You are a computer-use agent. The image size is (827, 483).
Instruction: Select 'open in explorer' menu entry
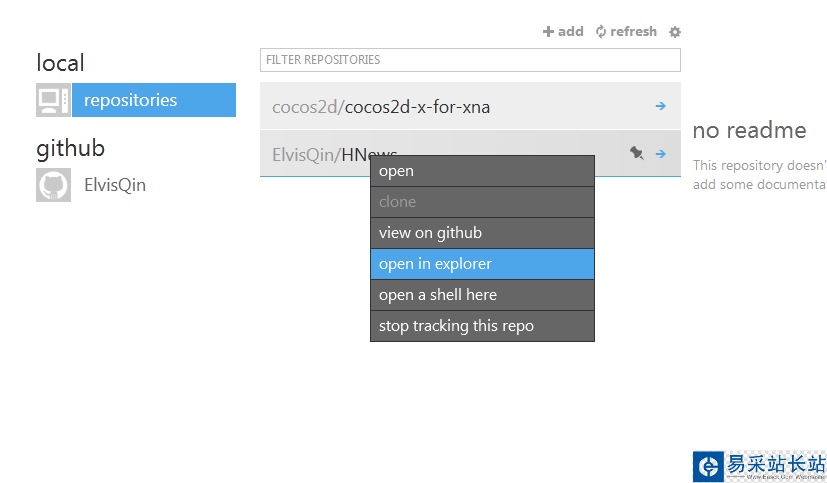(x=482, y=264)
